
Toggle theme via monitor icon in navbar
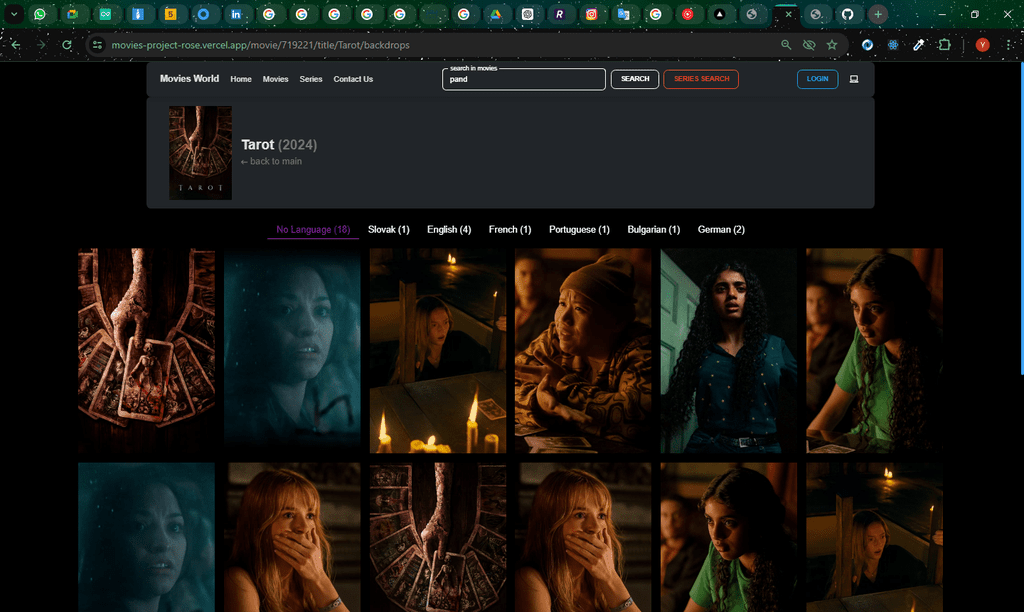pos(854,79)
